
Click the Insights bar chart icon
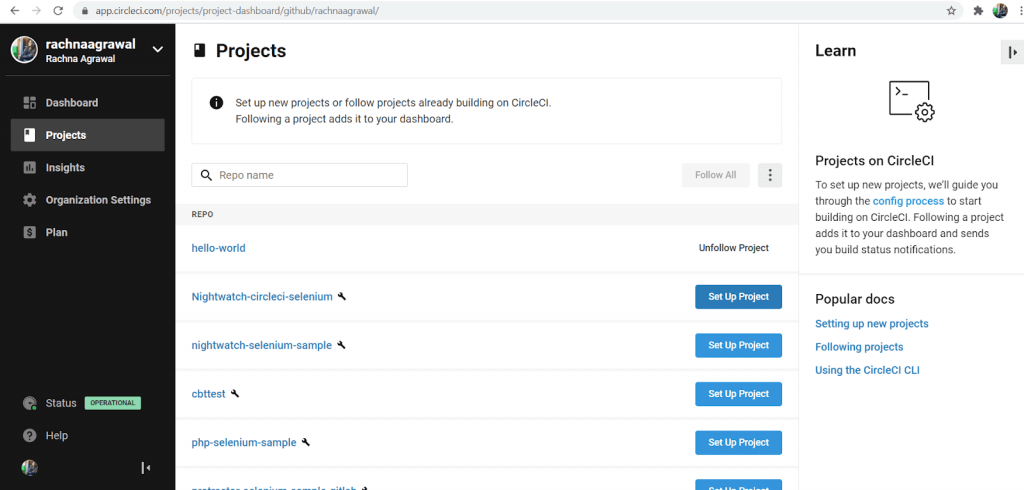pyautogui.click(x=29, y=168)
